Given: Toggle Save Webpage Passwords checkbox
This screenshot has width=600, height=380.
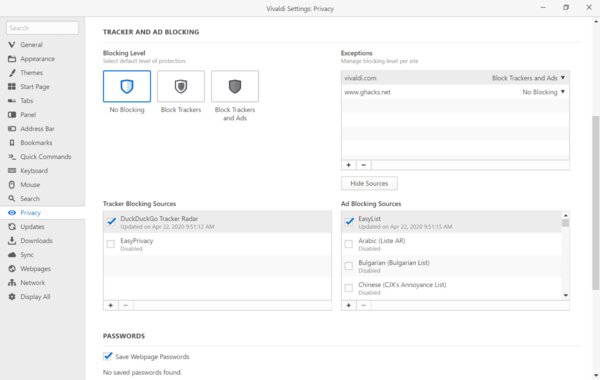Looking at the screenshot, I should click(108, 356).
